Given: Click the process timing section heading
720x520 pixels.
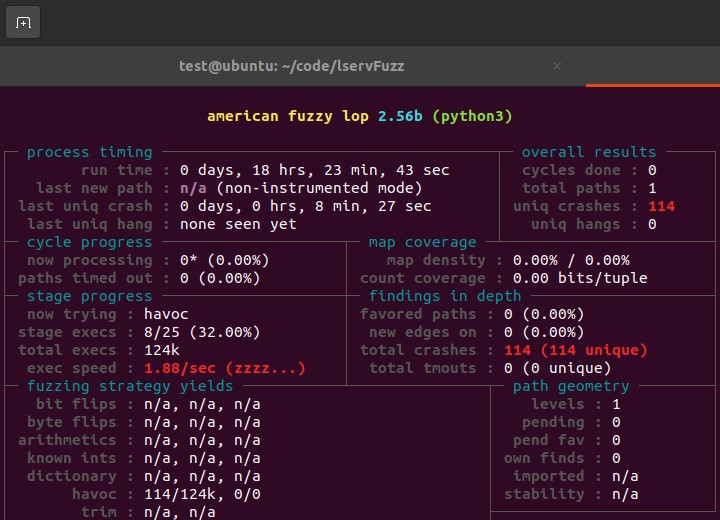Looking at the screenshot, I should (x=89, y=152).
